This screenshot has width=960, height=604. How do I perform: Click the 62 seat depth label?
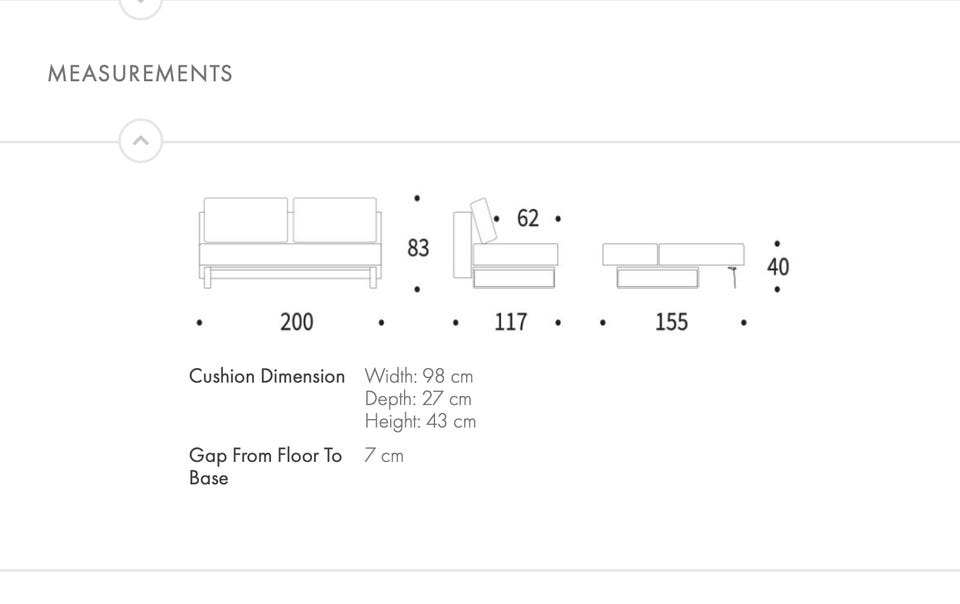point(528,218)
